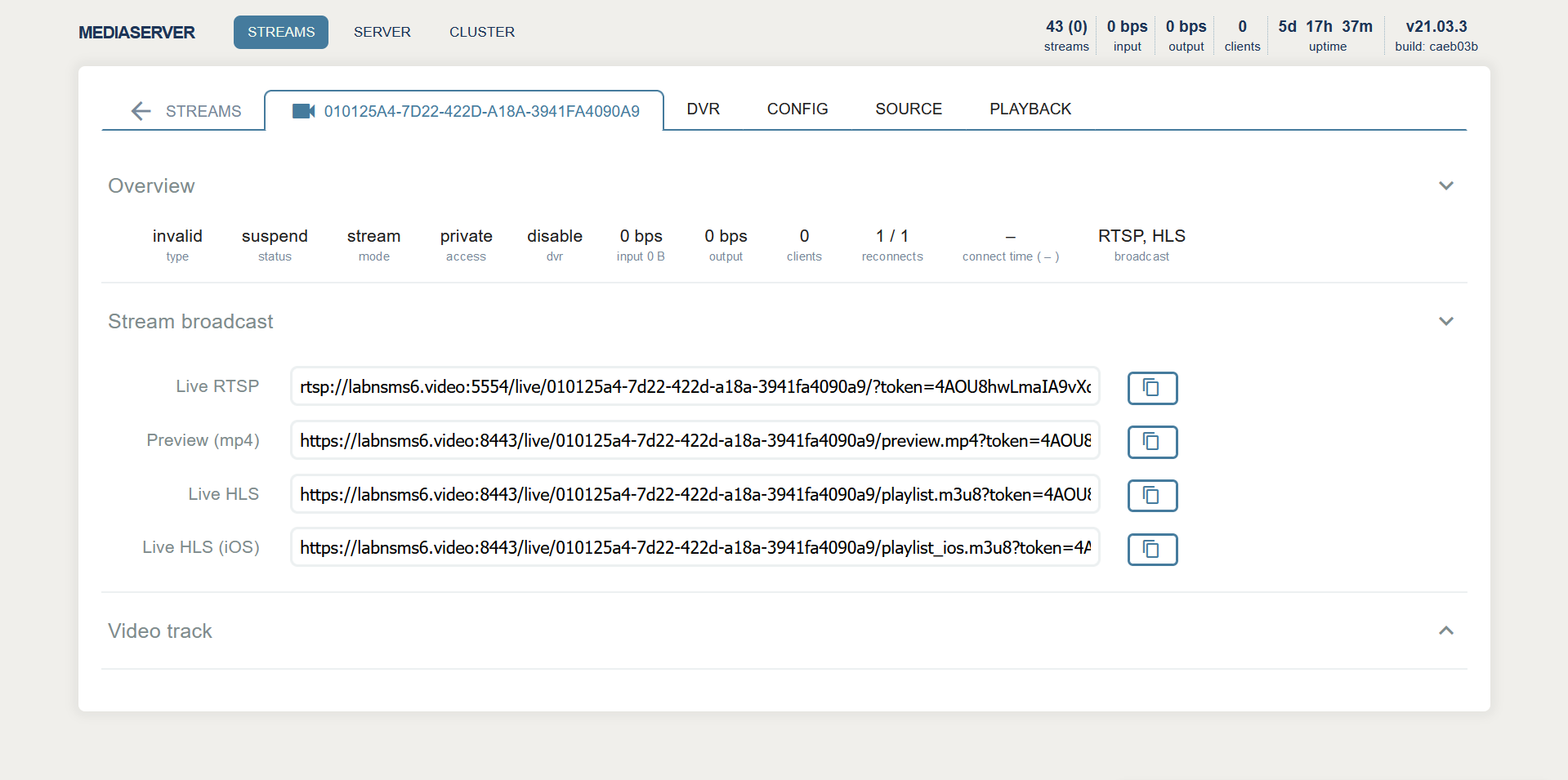This screenshot has height=780, width=1568.
Task: Click the back arrow to Streams
Action: coord(141,111)
